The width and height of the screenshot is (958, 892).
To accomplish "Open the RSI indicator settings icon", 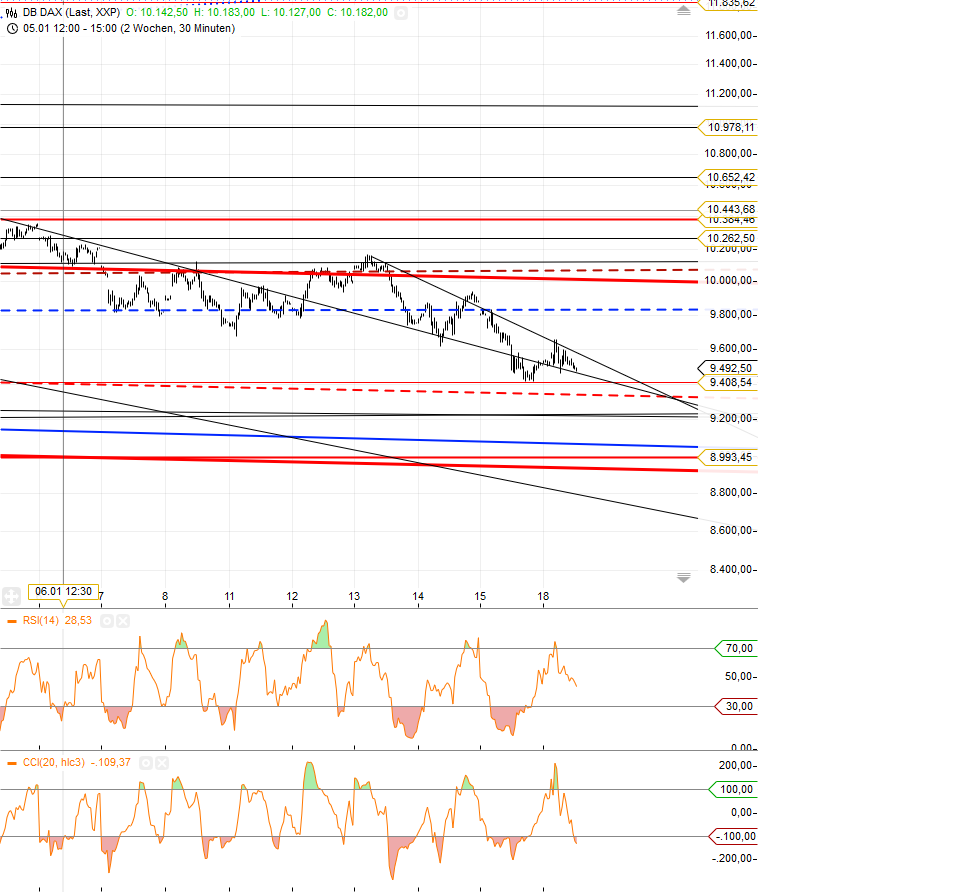I will click(x=107, y=621).
